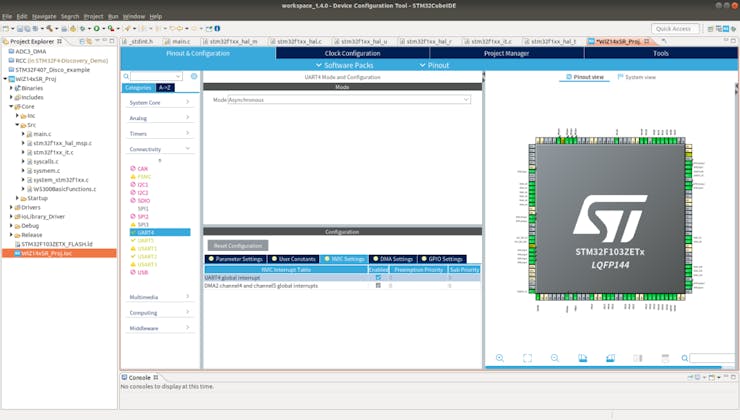Switch to the User Constants tab
740x420 pixels.
tap(293, 259)
